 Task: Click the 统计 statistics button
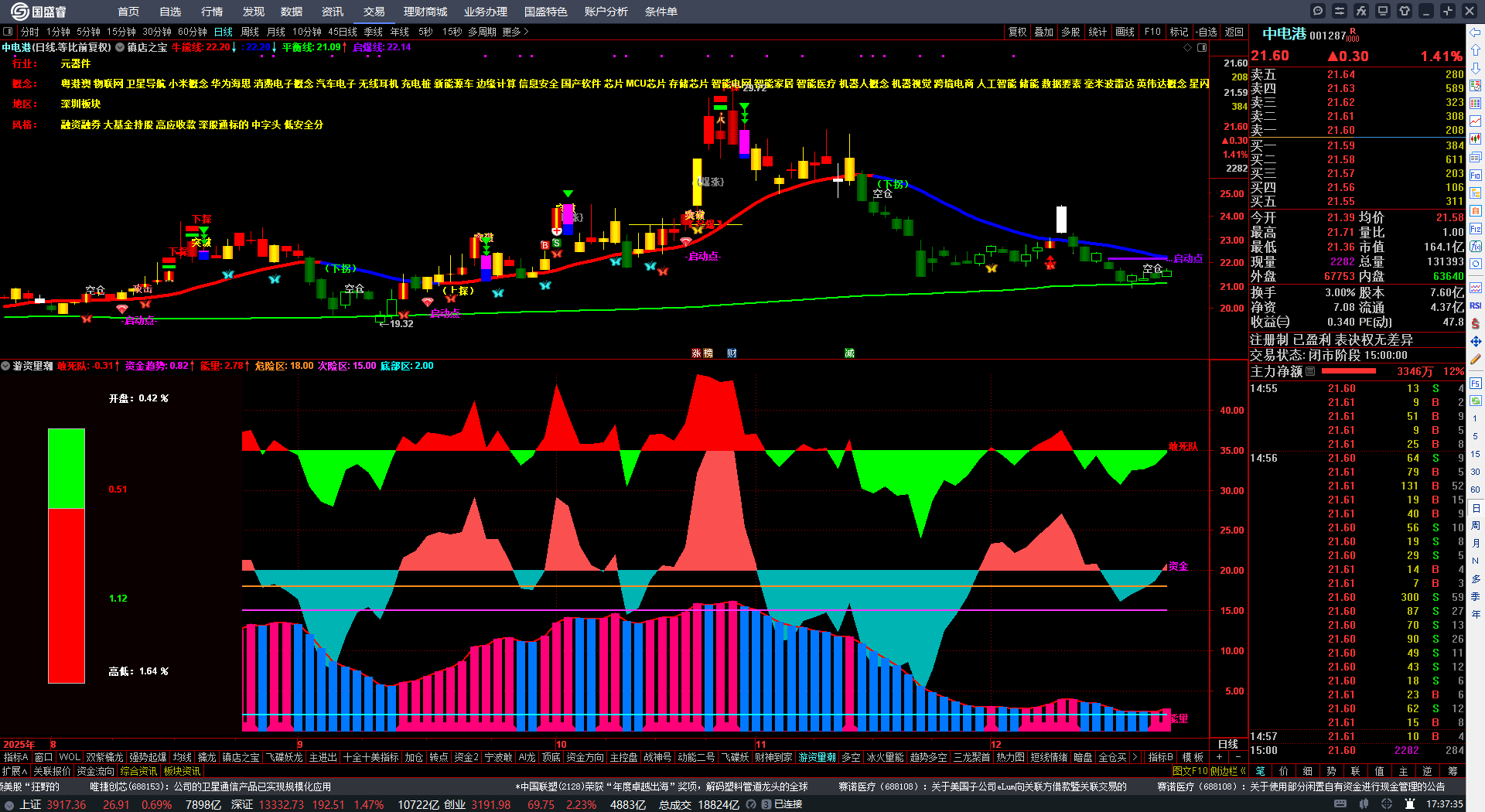coord(1098,32)
